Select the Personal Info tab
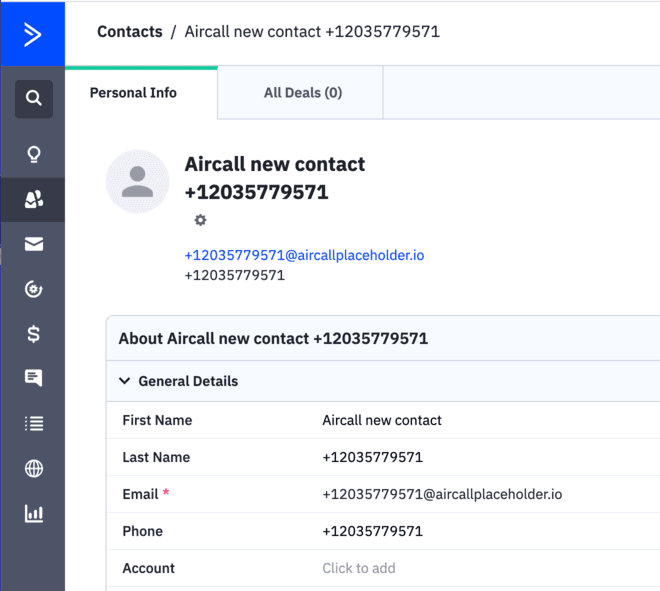 (133, 93)
